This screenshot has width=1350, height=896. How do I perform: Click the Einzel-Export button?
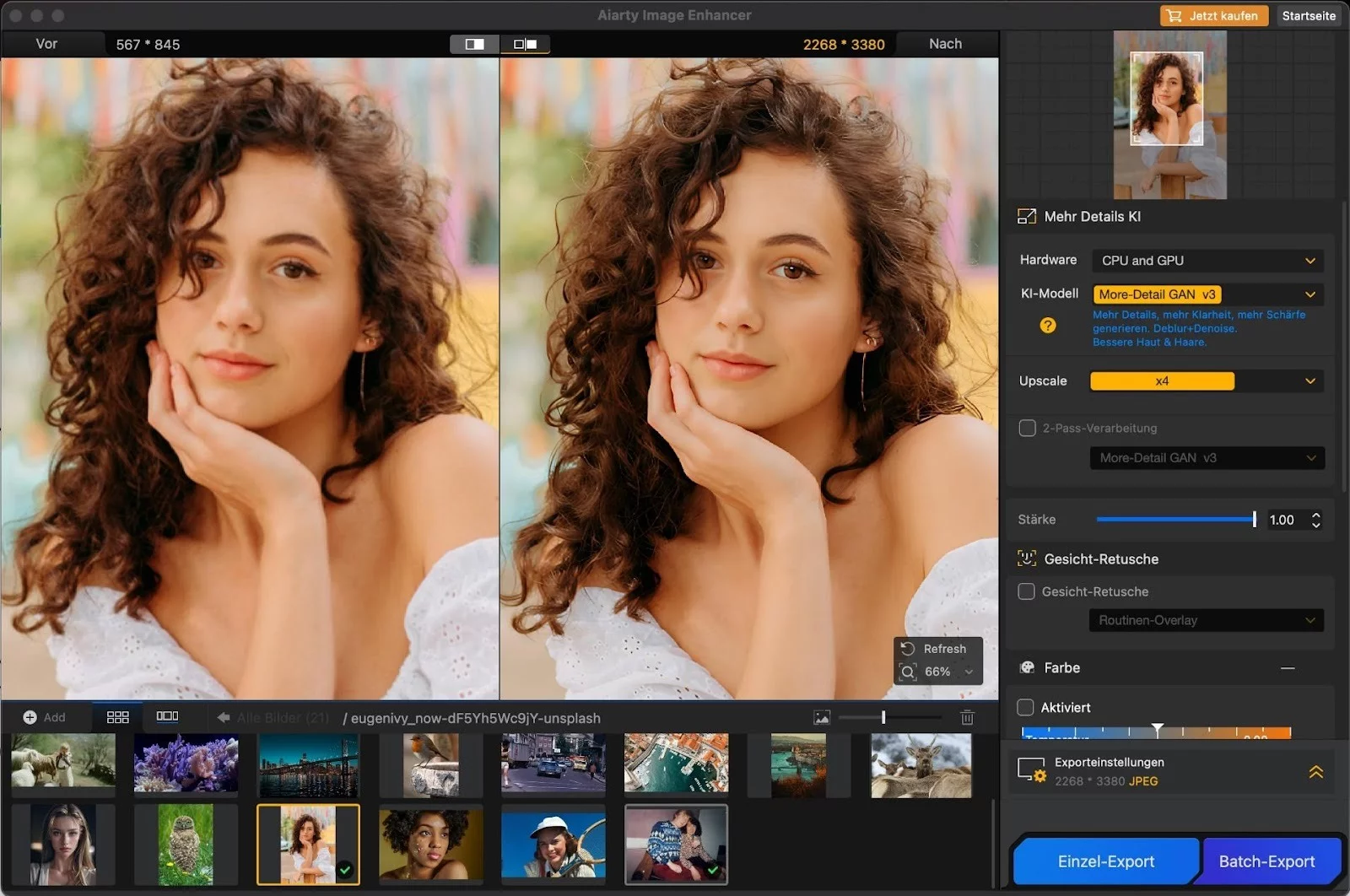[x=1105, y=861]
